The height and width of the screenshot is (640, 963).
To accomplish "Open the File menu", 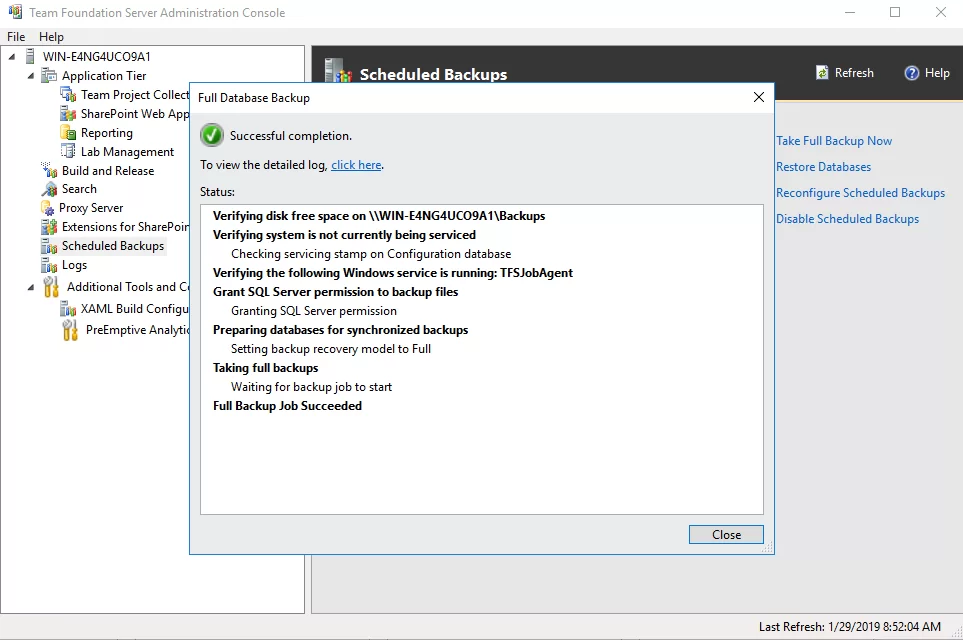I will pos(16,37).
